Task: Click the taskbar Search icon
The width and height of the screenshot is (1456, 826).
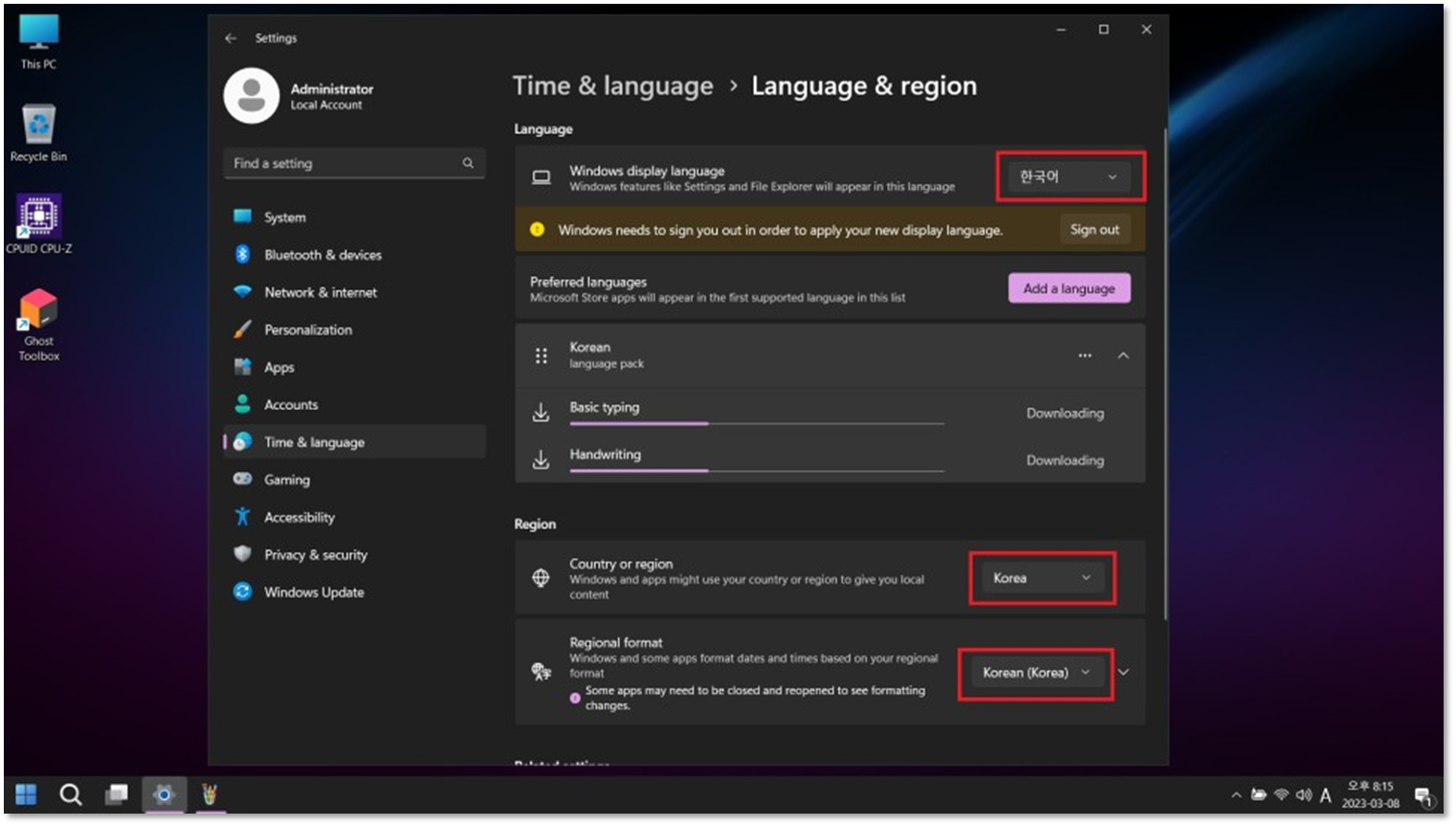Action: click(x=71, y=795)
